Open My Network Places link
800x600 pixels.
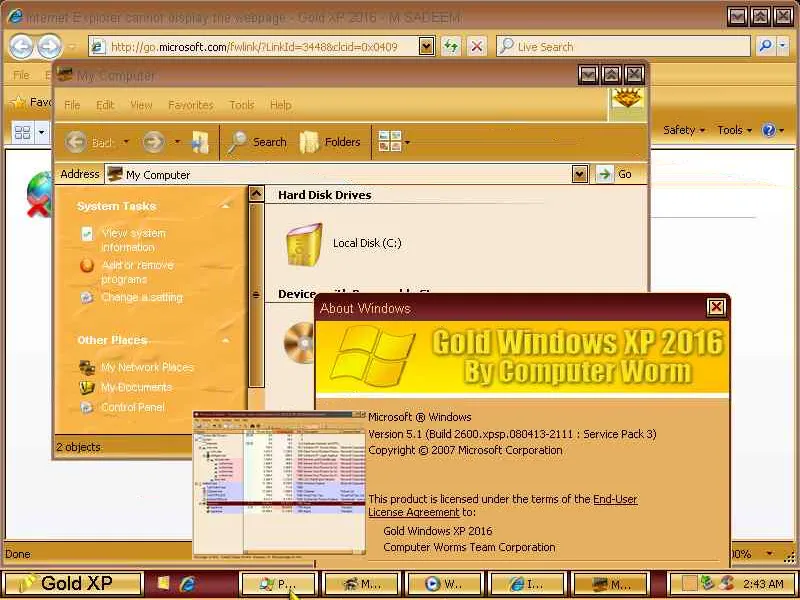pos(147,367)
